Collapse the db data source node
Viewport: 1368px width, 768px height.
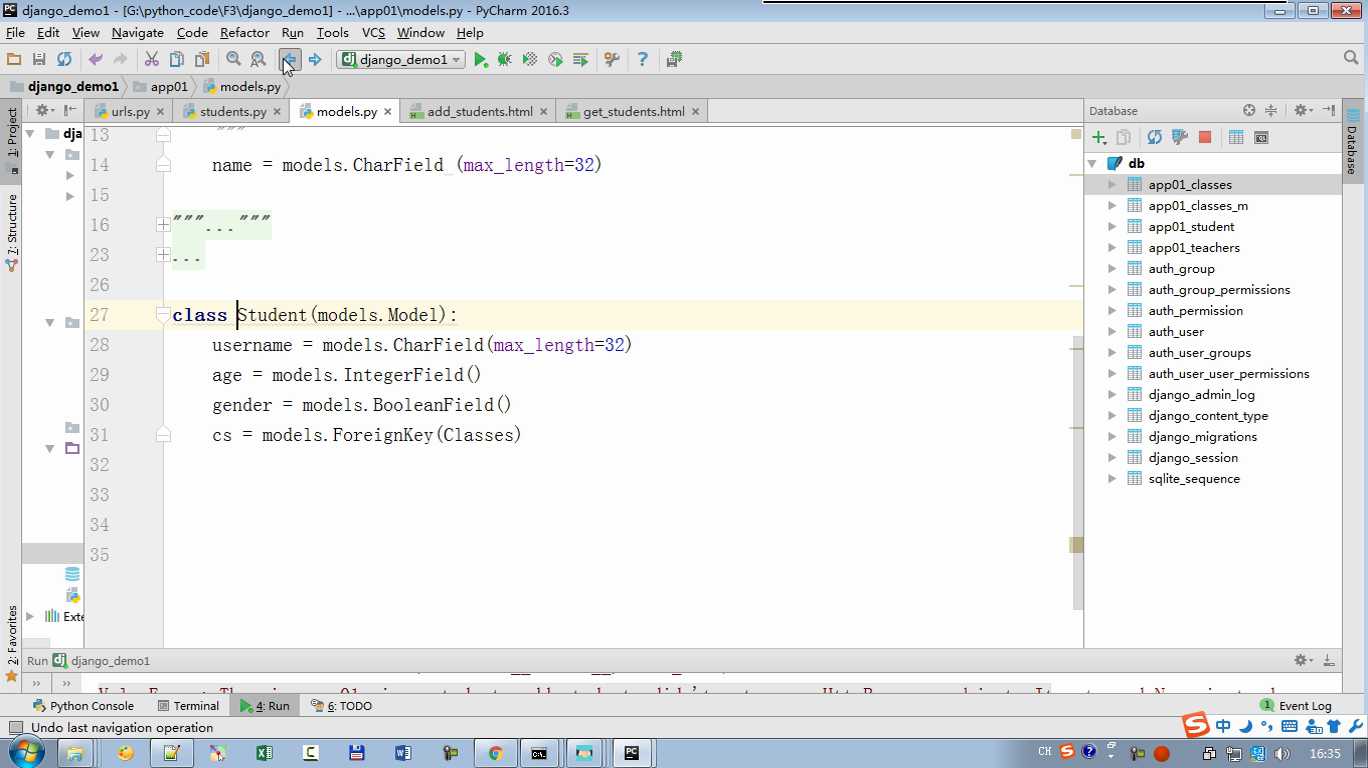[1093, 163]
